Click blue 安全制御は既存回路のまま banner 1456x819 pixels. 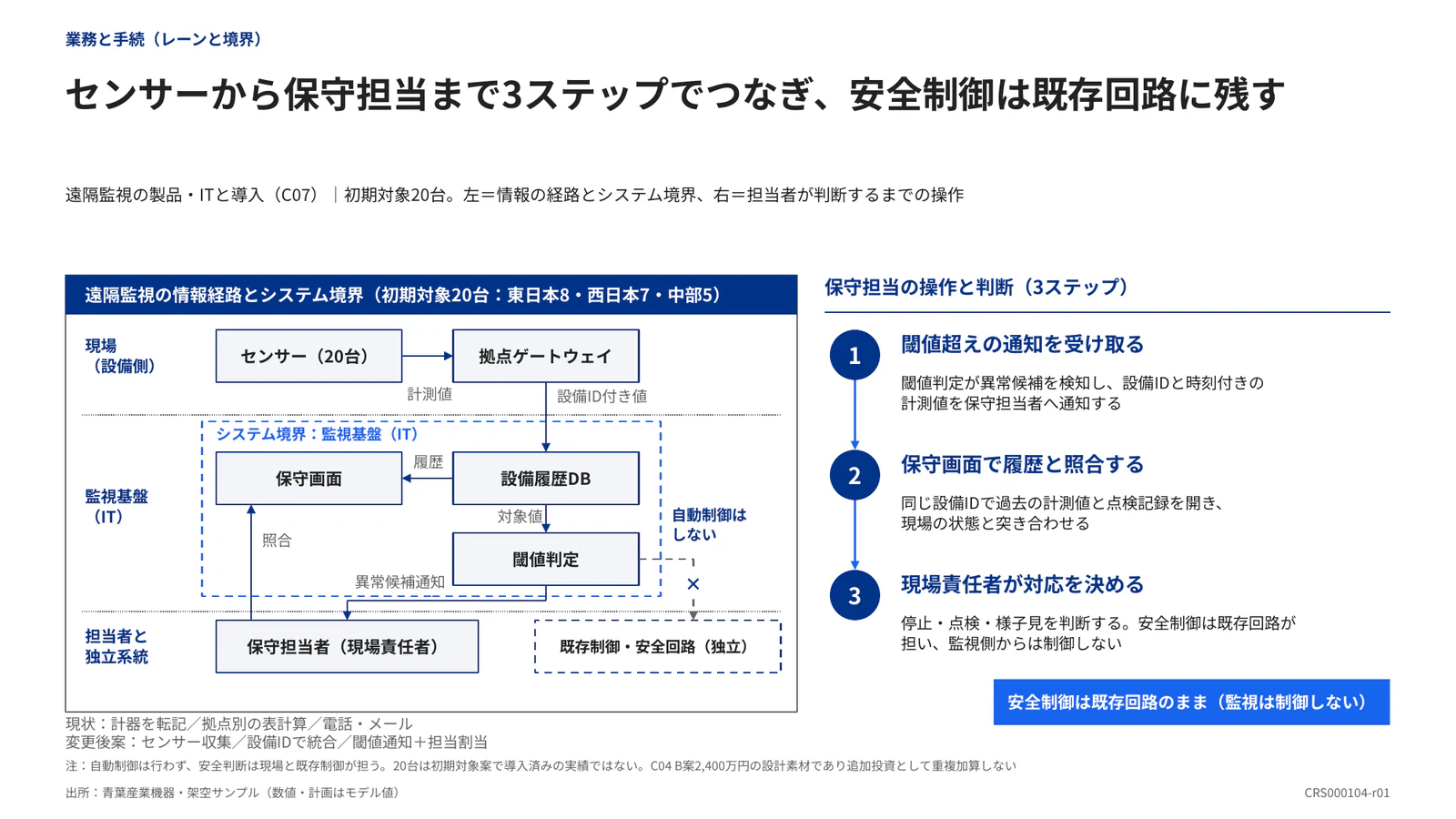(x=1191, y=702)
